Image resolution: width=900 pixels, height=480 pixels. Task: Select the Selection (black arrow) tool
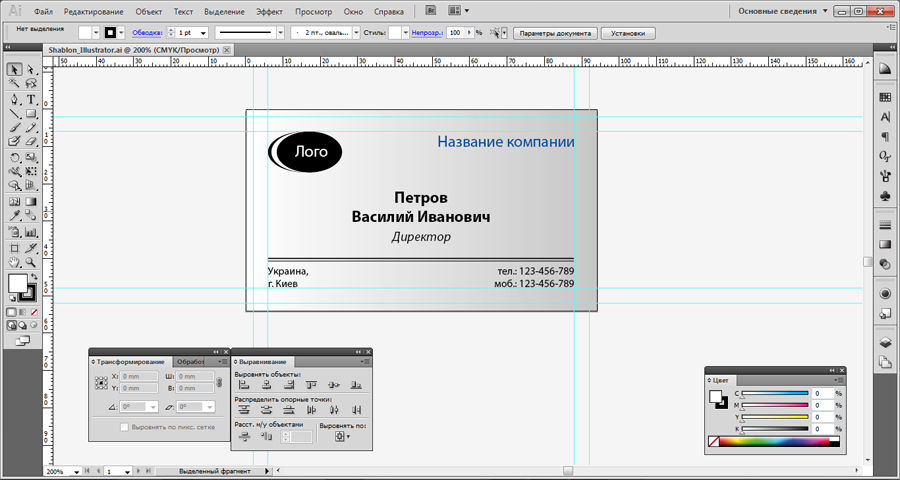point(14,69)
